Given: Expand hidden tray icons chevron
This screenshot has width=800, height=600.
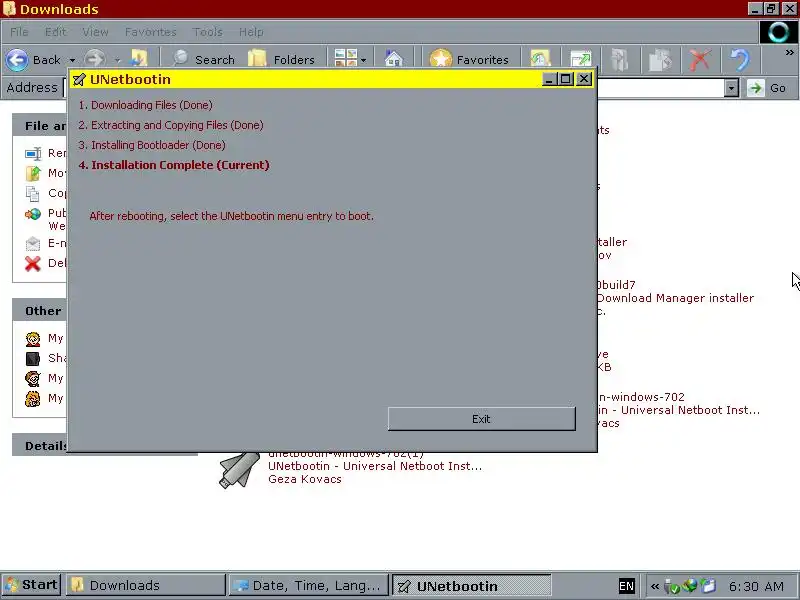Looking at the screenshot, I should 655,586.
